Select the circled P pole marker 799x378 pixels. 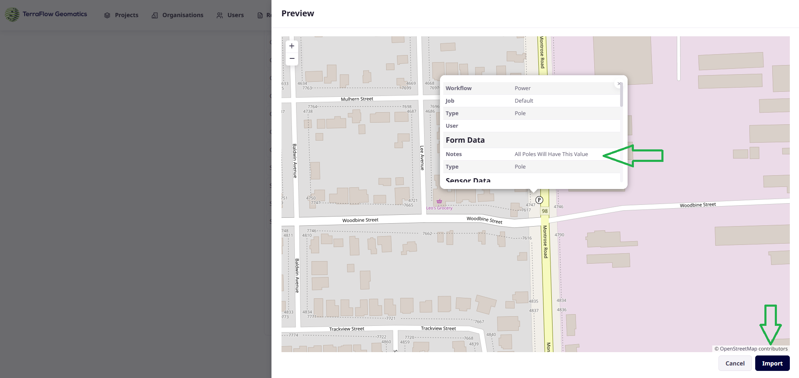point(539,200)
